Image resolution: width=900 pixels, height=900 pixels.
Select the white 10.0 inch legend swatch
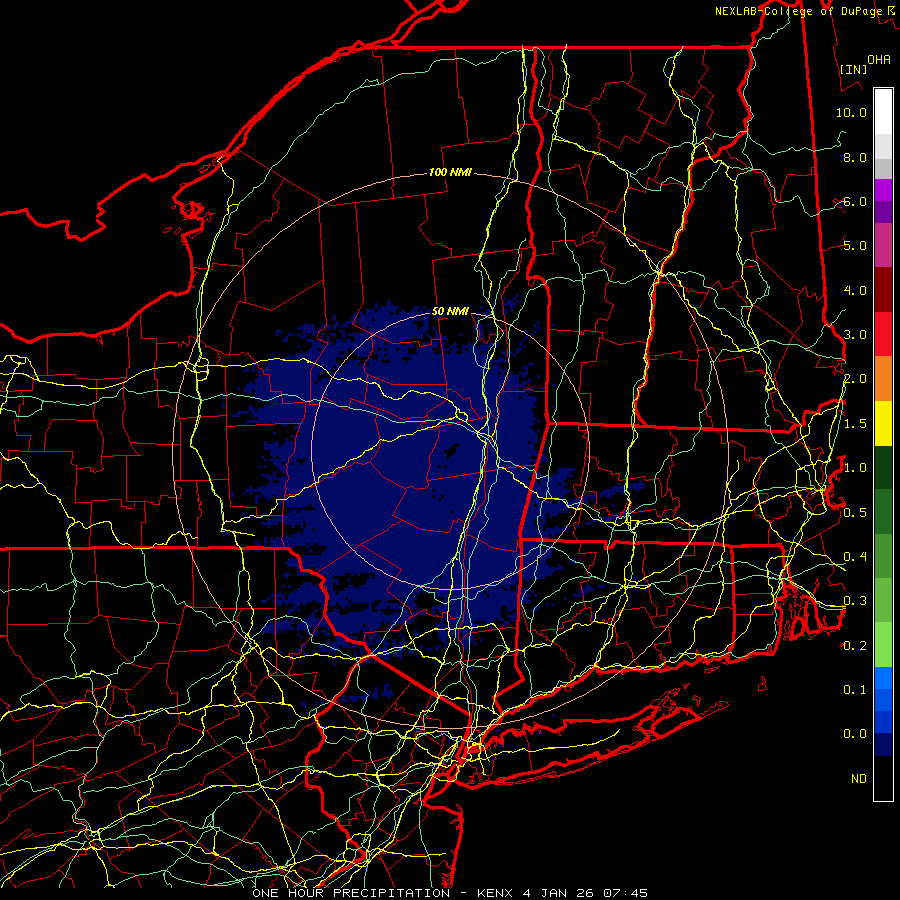point(883,112)
